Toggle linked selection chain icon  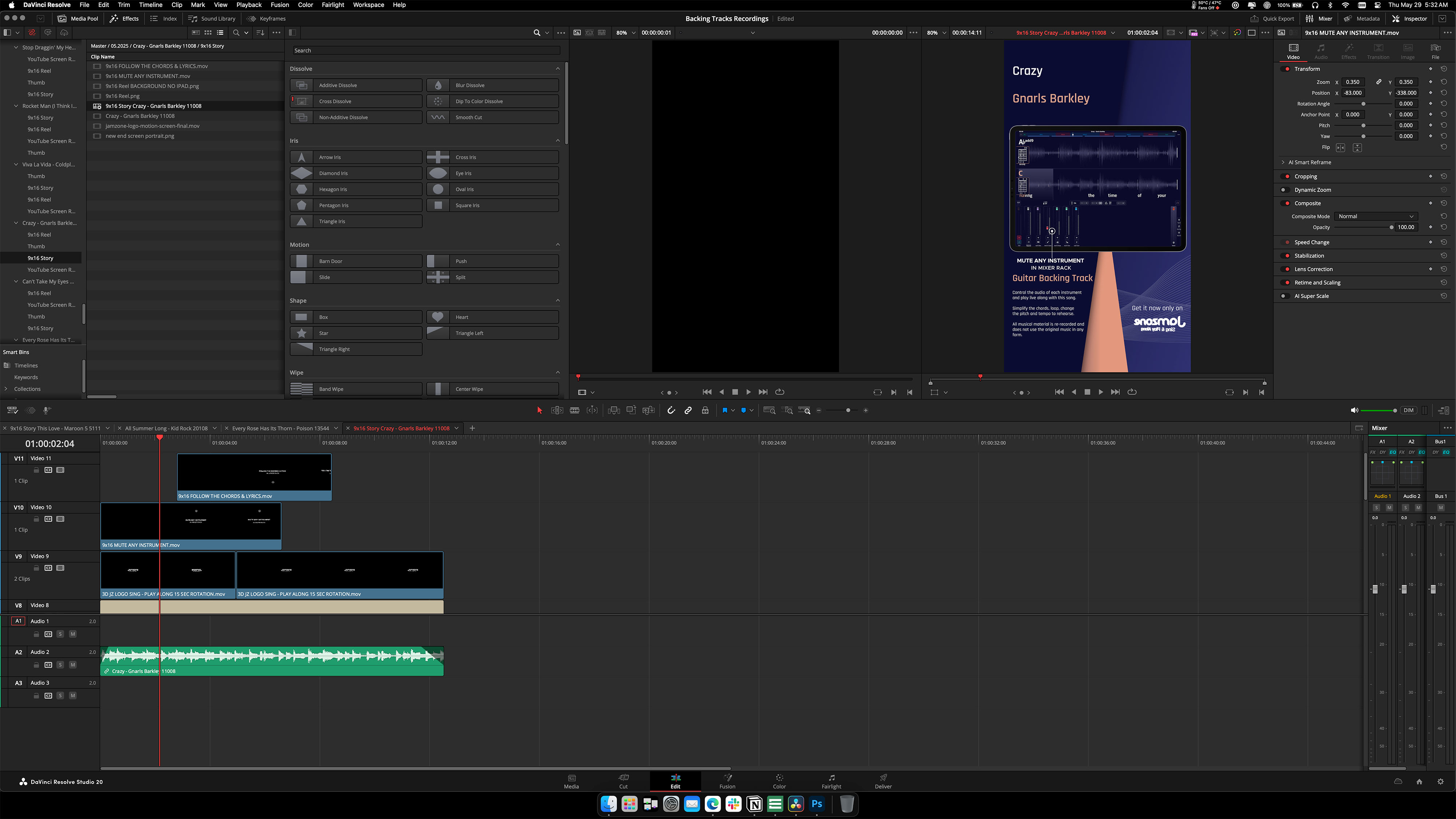coord(688,410)
